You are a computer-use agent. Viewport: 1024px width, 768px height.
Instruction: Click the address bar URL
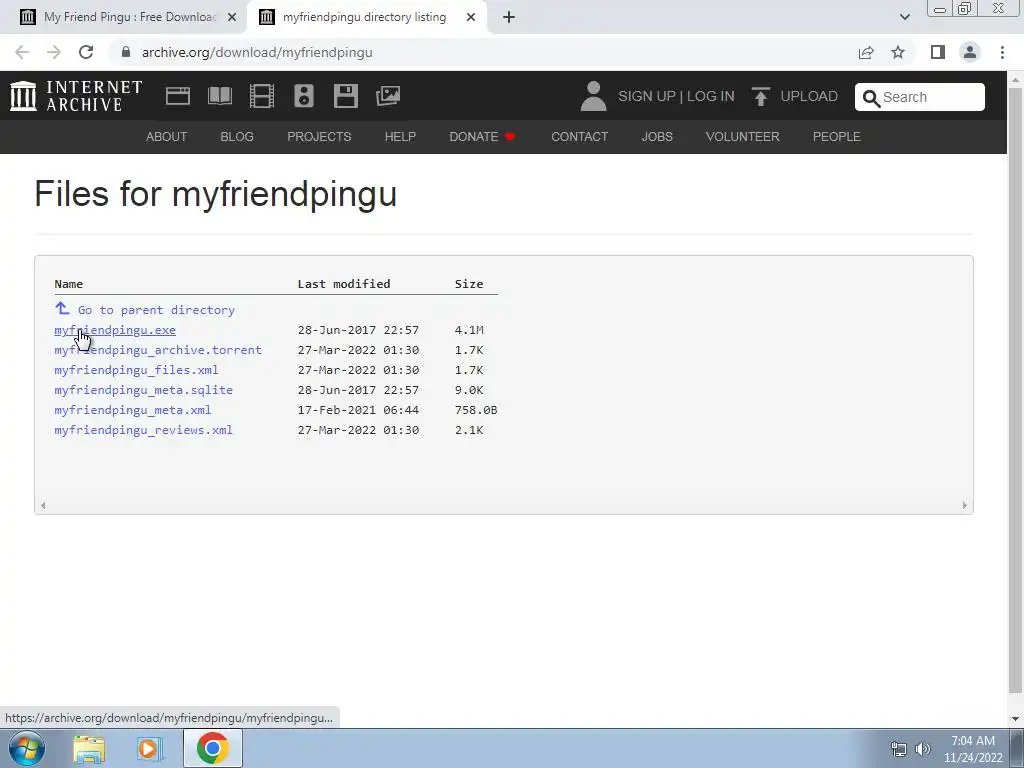257,52
